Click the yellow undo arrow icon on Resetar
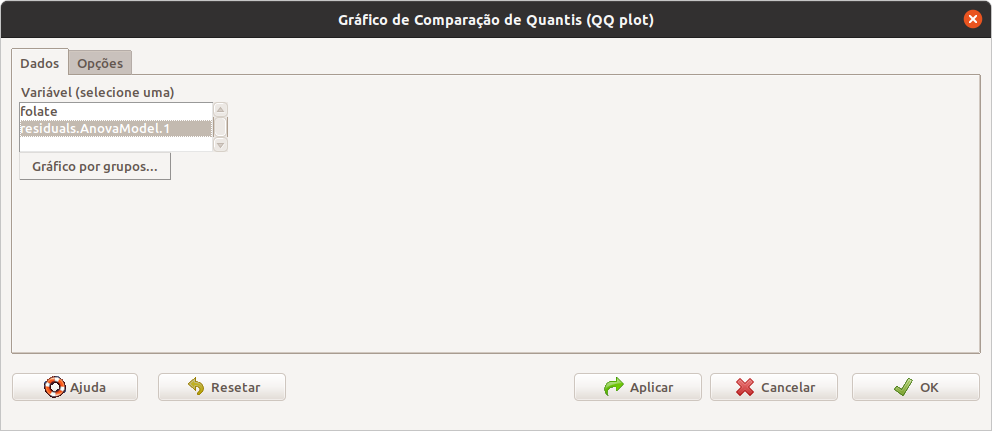 [196, 387]
